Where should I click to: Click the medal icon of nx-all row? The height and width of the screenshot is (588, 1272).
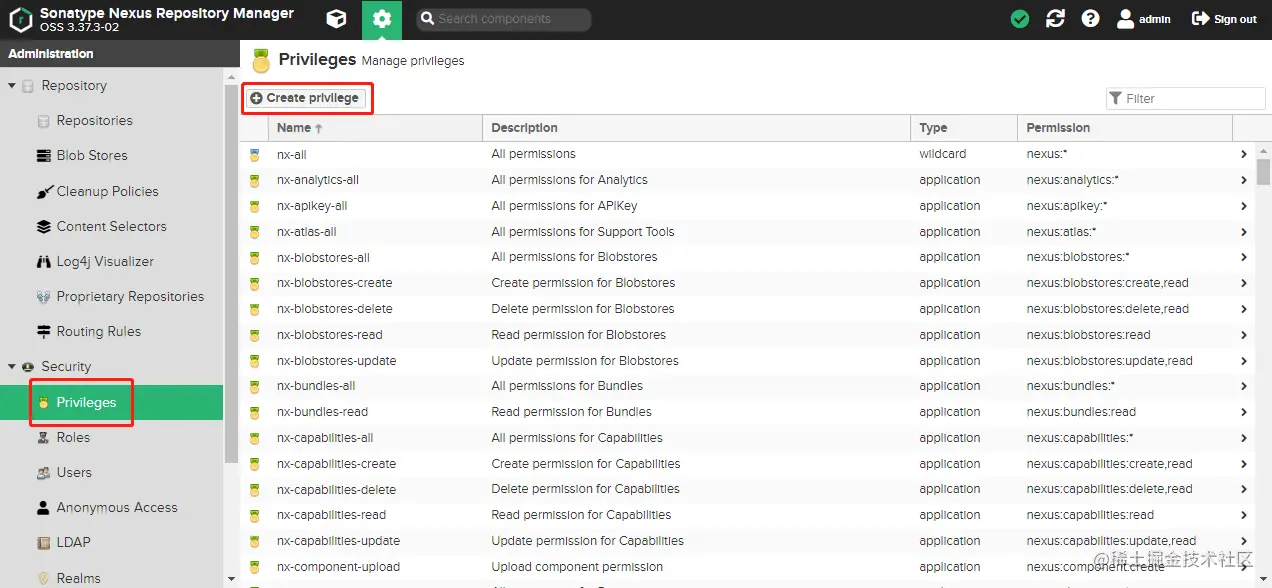[254, 154]
